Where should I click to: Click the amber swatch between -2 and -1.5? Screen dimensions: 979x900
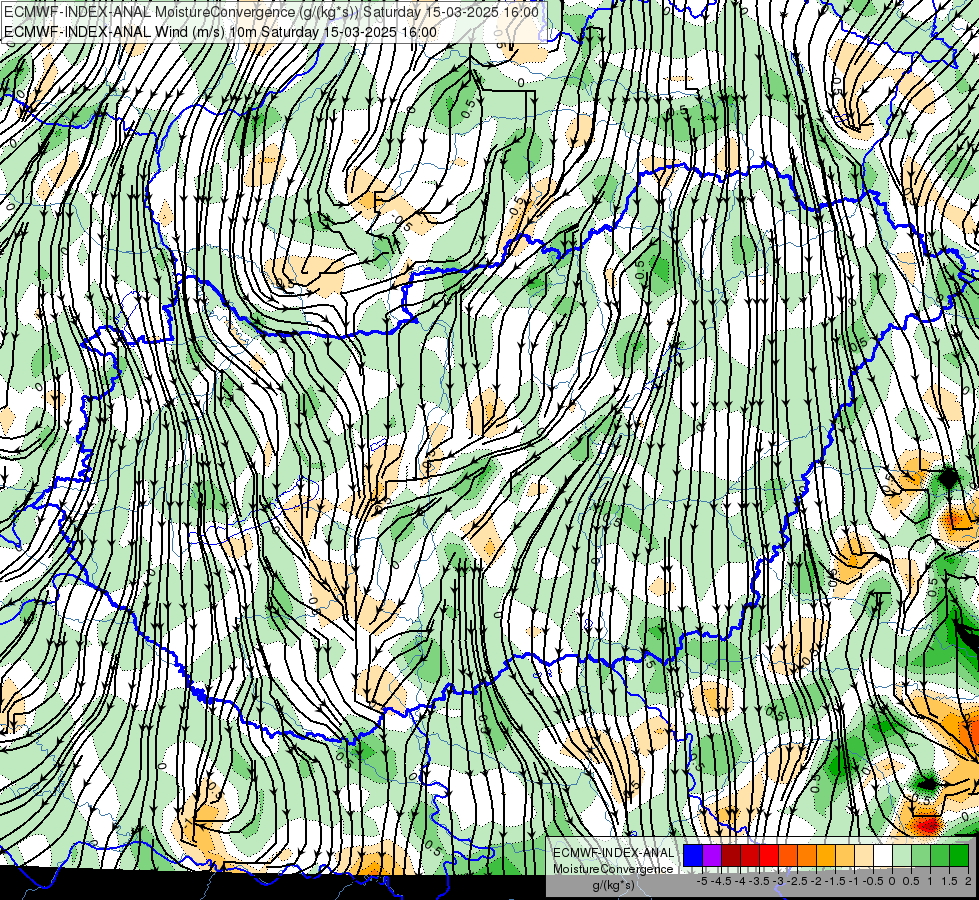(826, 855)
